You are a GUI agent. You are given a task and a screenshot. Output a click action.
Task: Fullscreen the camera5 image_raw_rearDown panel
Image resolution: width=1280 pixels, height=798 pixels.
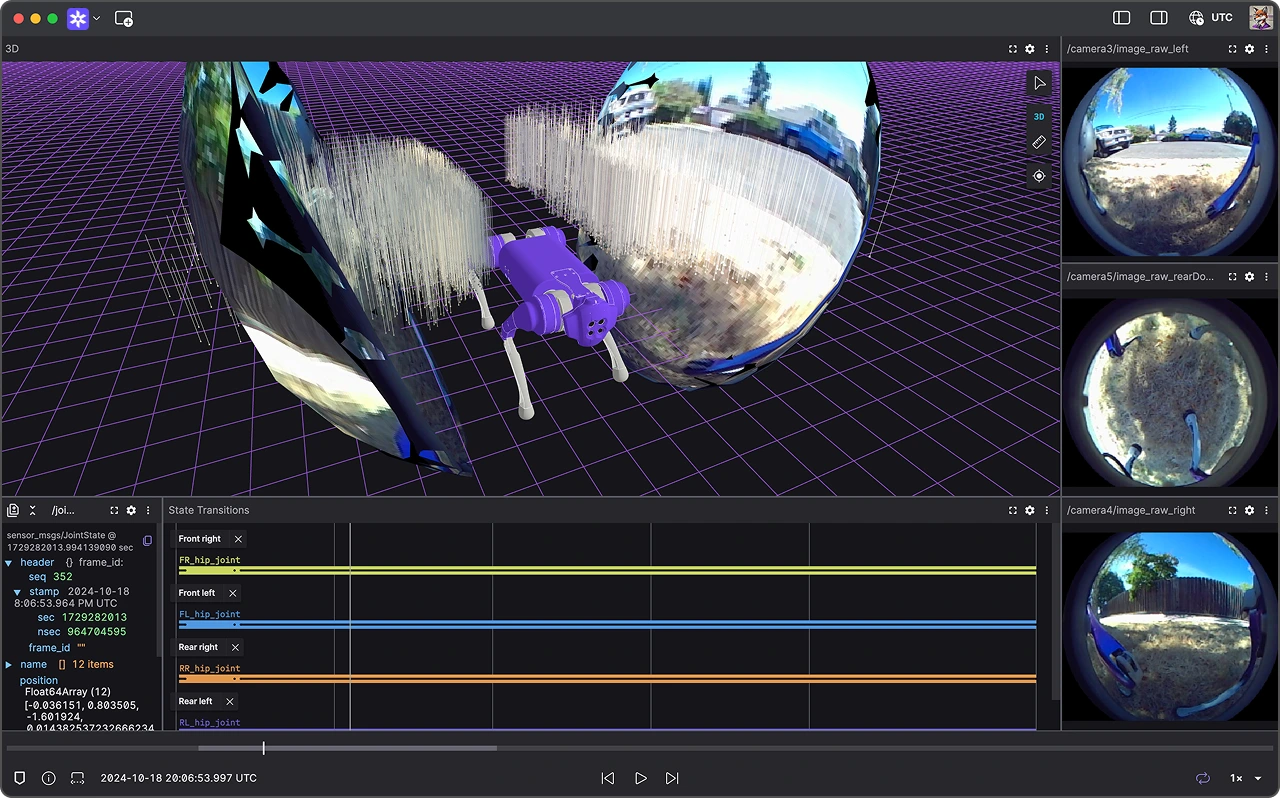(x=1232, y=276)
